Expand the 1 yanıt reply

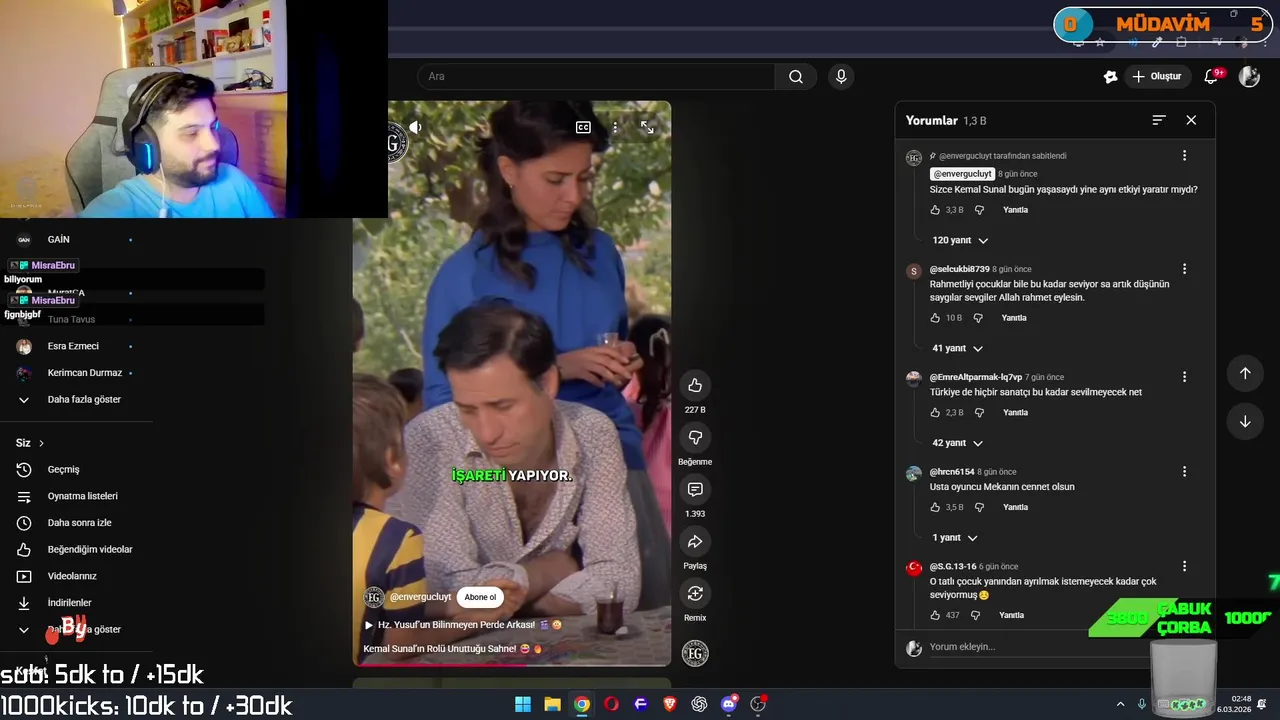(955, 538)
